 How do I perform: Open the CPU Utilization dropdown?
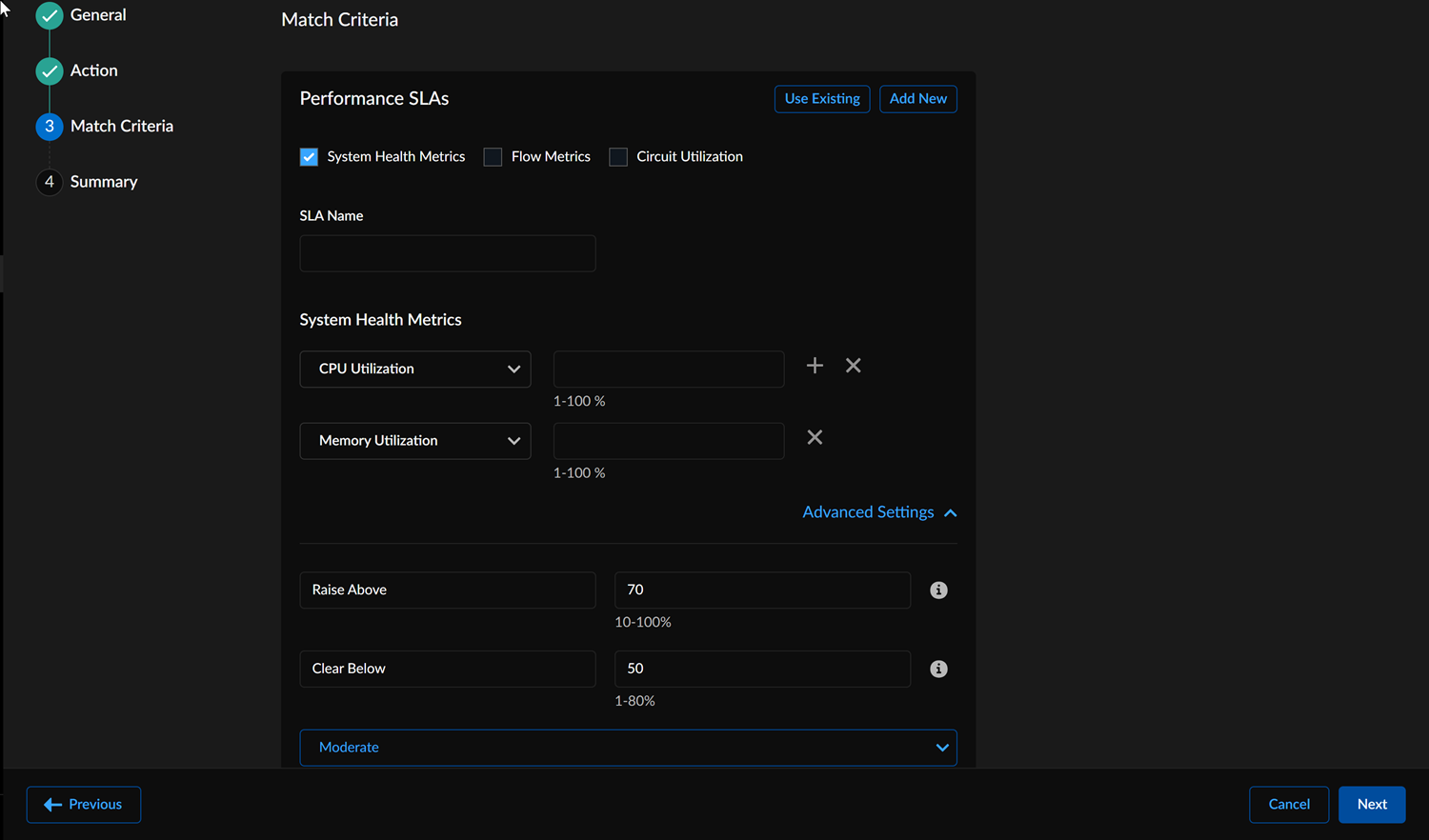(415, 370)
